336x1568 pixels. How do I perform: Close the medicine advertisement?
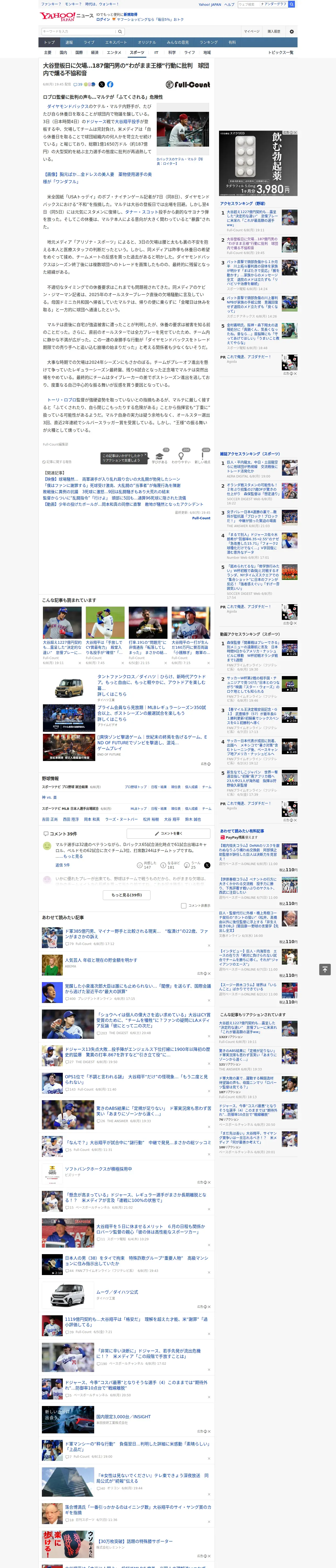pos(295,133)
